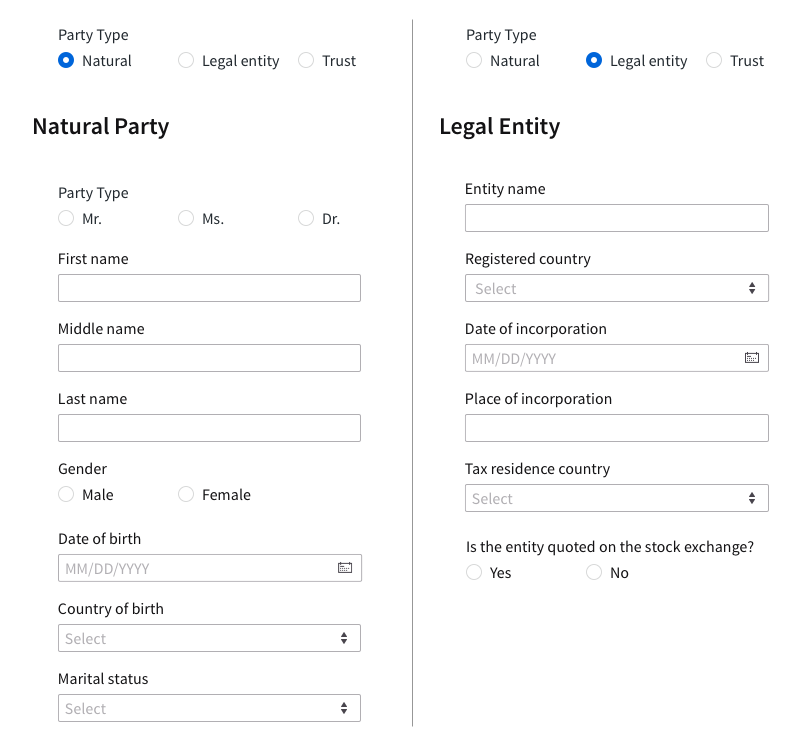Select Male for Gender
The image size is (800, 746).
[66, 494]
